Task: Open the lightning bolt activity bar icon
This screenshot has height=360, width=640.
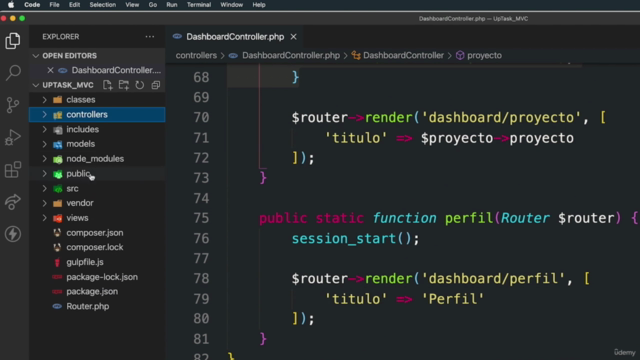Action: click(13, 234)
